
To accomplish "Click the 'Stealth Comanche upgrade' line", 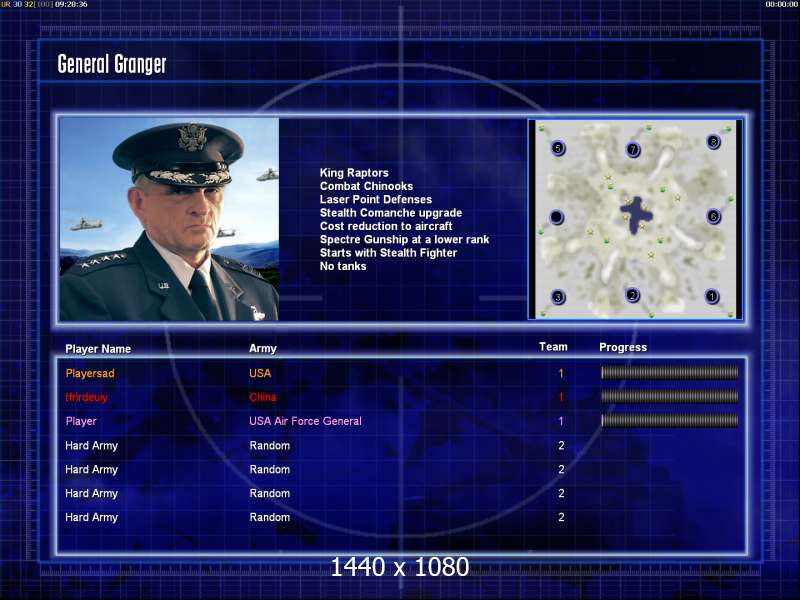I will click(x=391, y=213).
